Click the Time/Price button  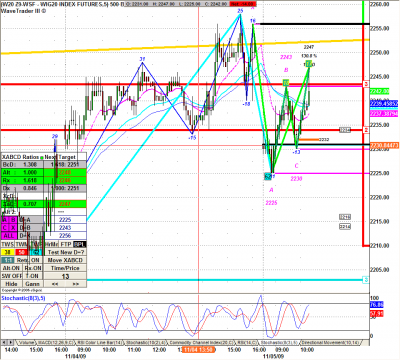coord(65,268)
